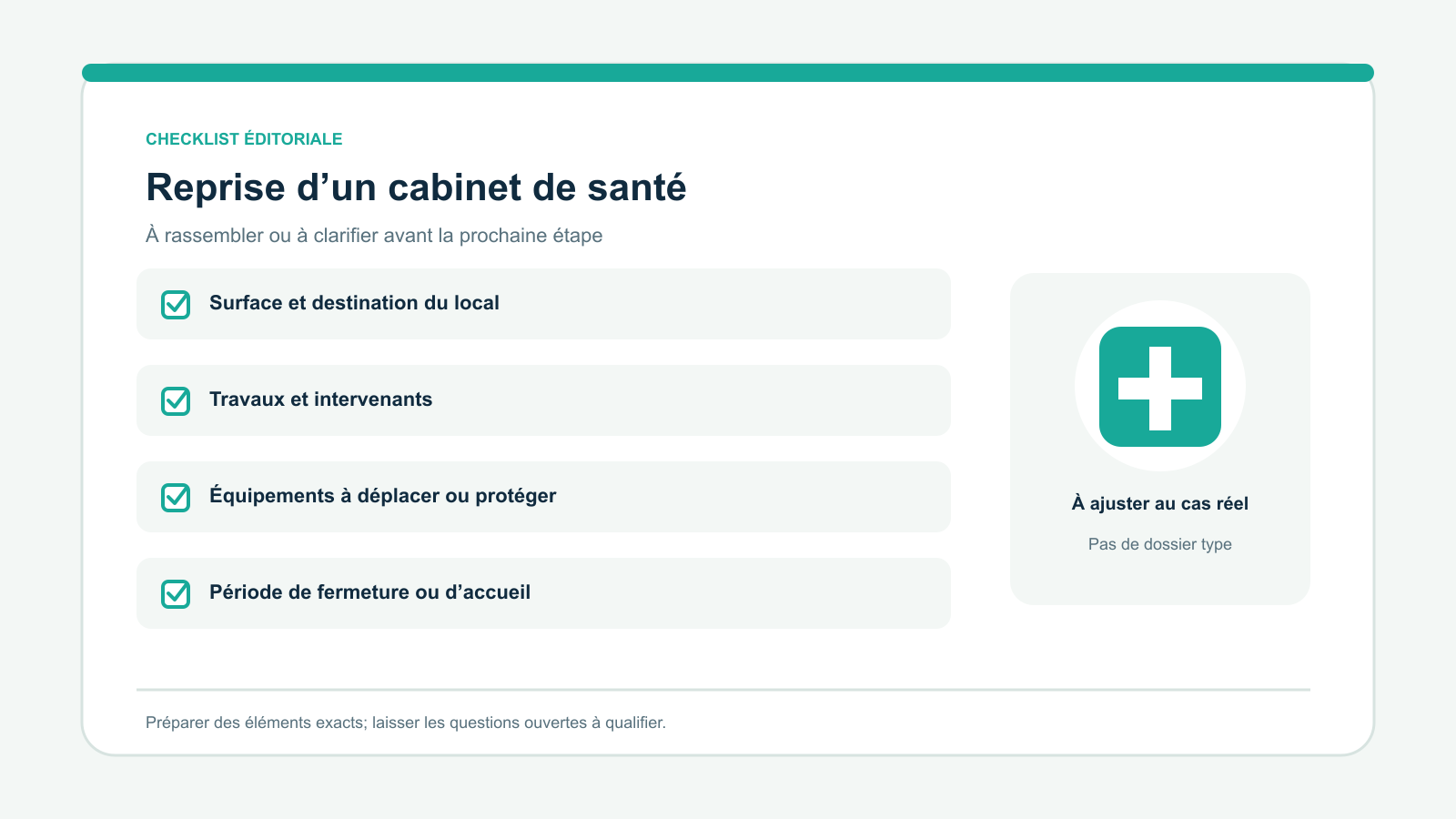1456x819 pixels.
Task: Toggle the 'Période de fermeture ou d'accueil' checkbox
Action: tap(176, 594)
